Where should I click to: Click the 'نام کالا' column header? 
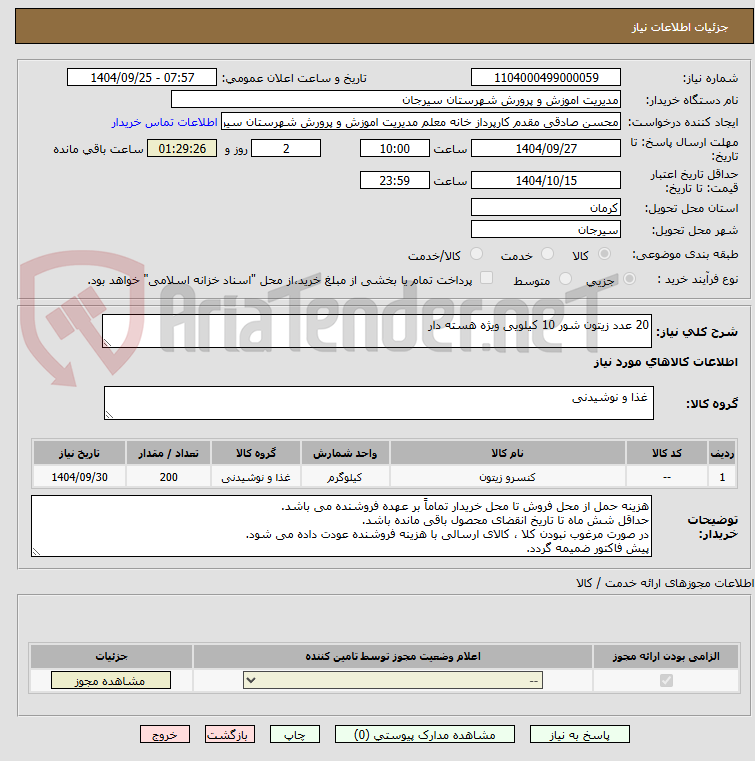point(508,453)
